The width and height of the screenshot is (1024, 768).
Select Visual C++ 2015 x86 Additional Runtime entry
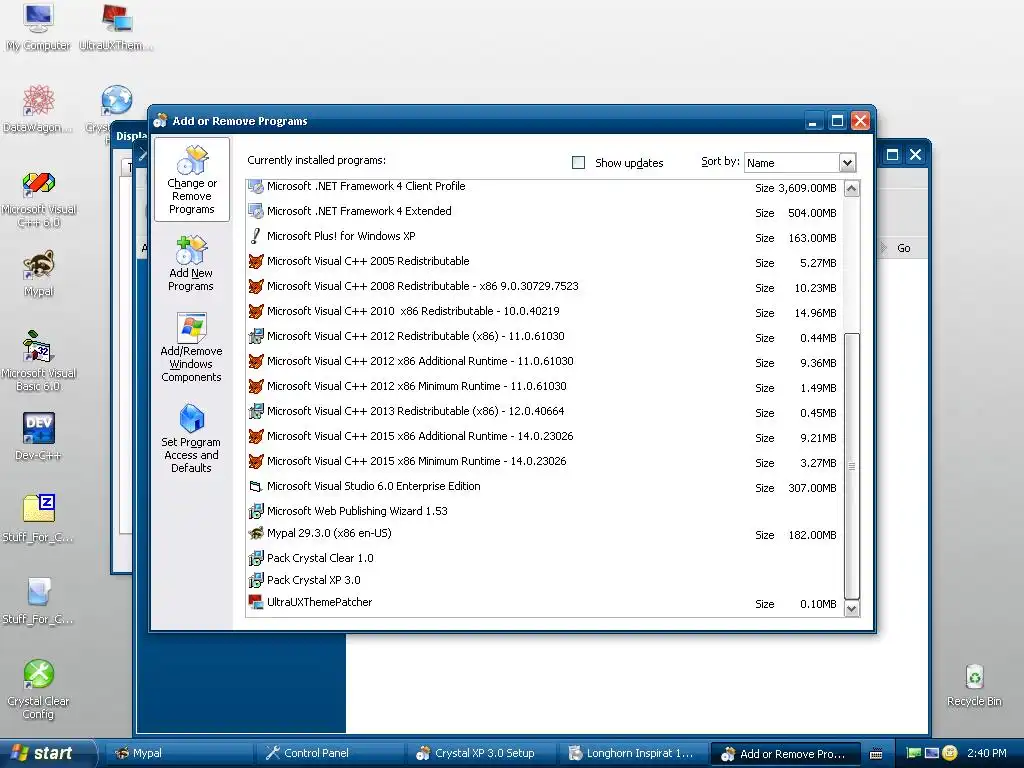click(x=544, y=436)
